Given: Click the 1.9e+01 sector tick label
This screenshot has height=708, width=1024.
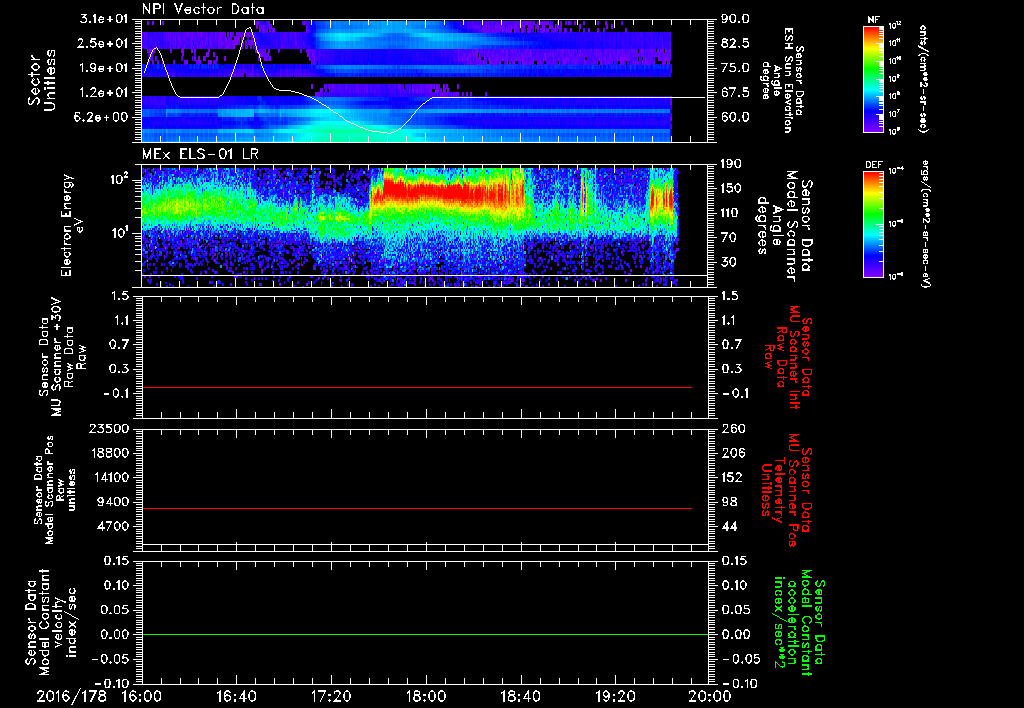Looking at the screenshot, I should pyautogui.click(x=105, y=68).
